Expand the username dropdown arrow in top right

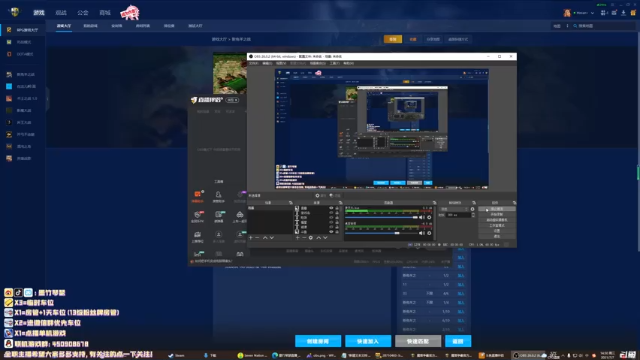coord(593,13)
